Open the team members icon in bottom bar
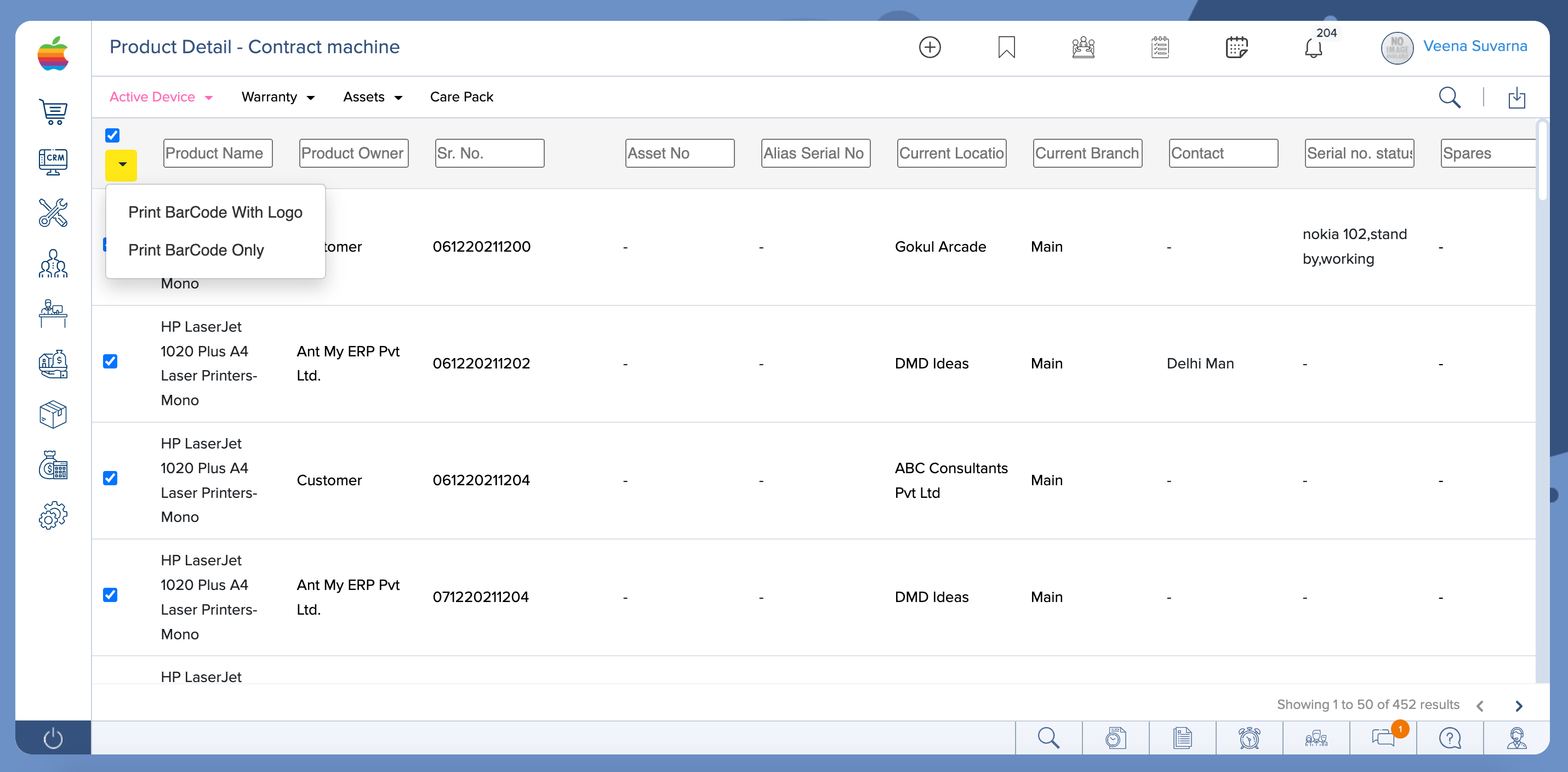This screenshot has width=1568, height=772. 1316,738
